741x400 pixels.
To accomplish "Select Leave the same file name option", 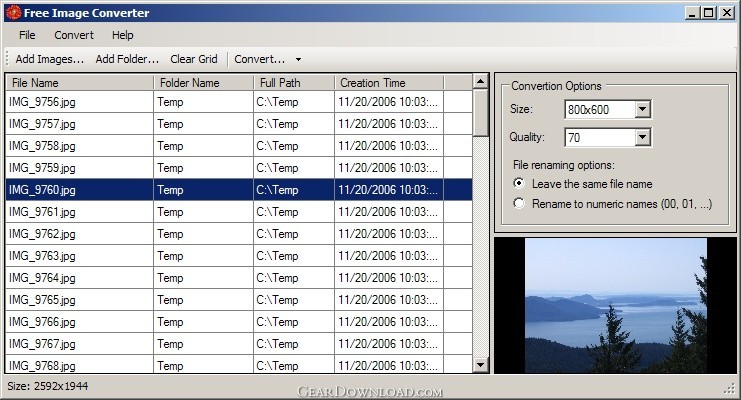I will coord(583,183).
